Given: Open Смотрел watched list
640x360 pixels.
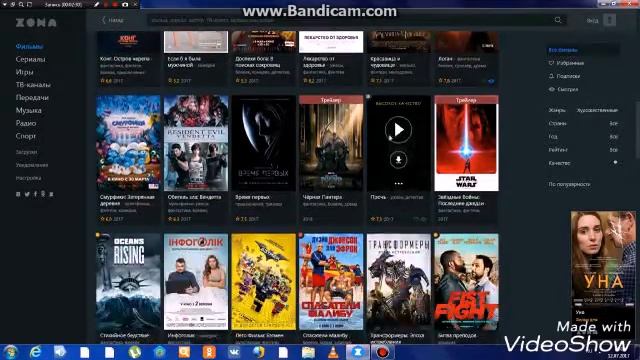Looking at the screenshot, I should [567, 89].
